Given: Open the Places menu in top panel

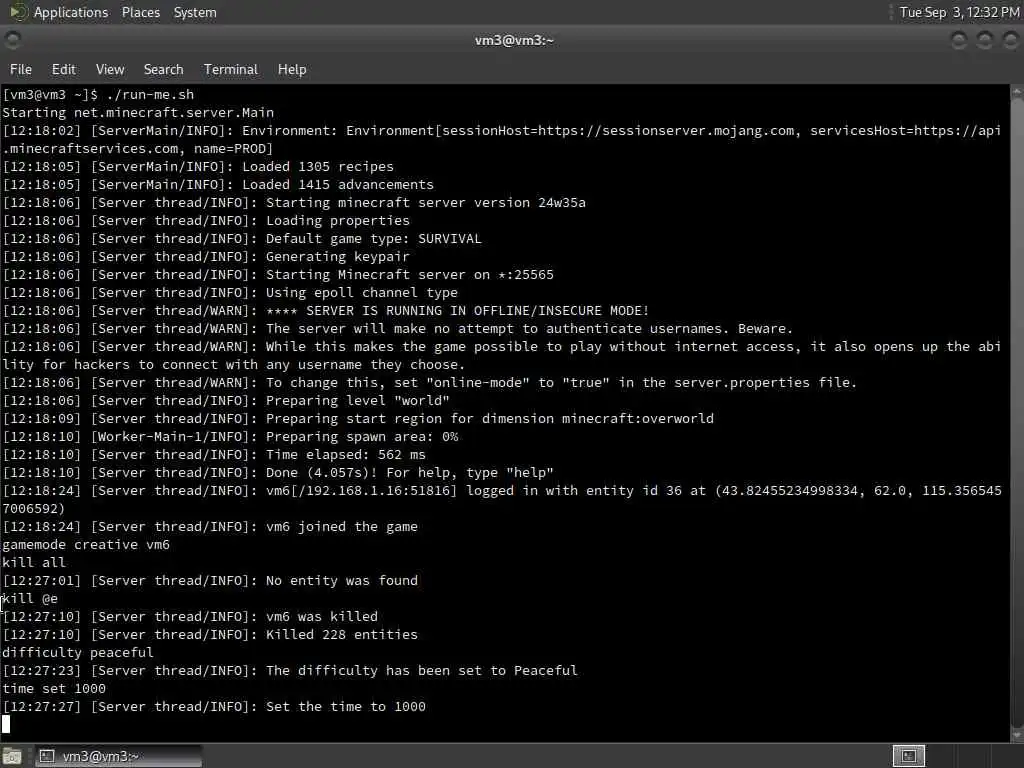Looking at the screenshot, I should tap(140, 12).
